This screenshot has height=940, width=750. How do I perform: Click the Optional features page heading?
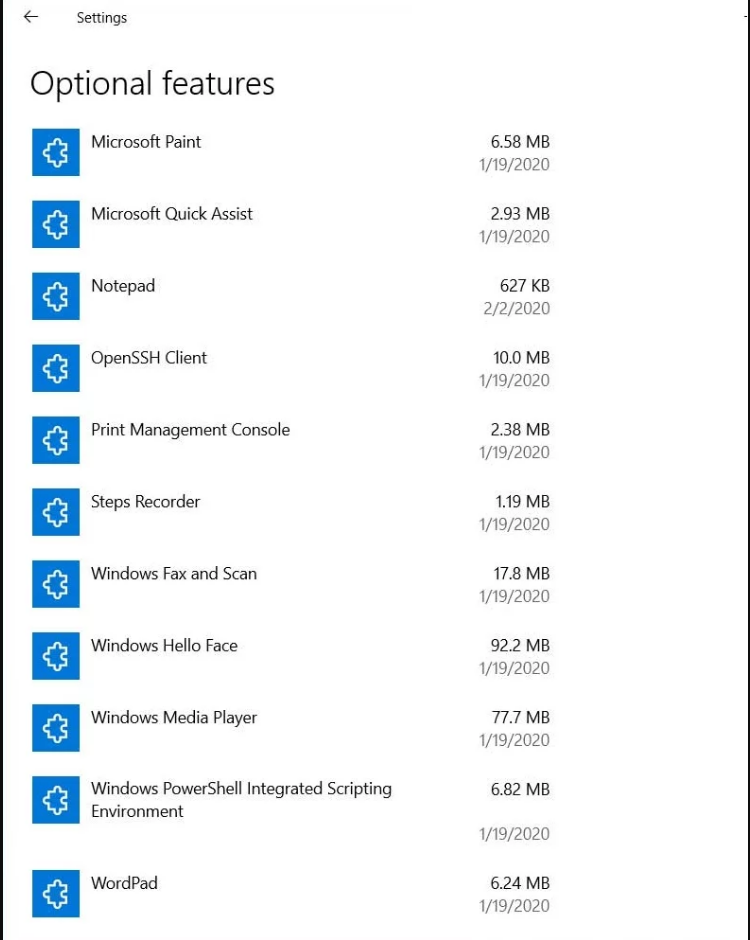[152, 84]
